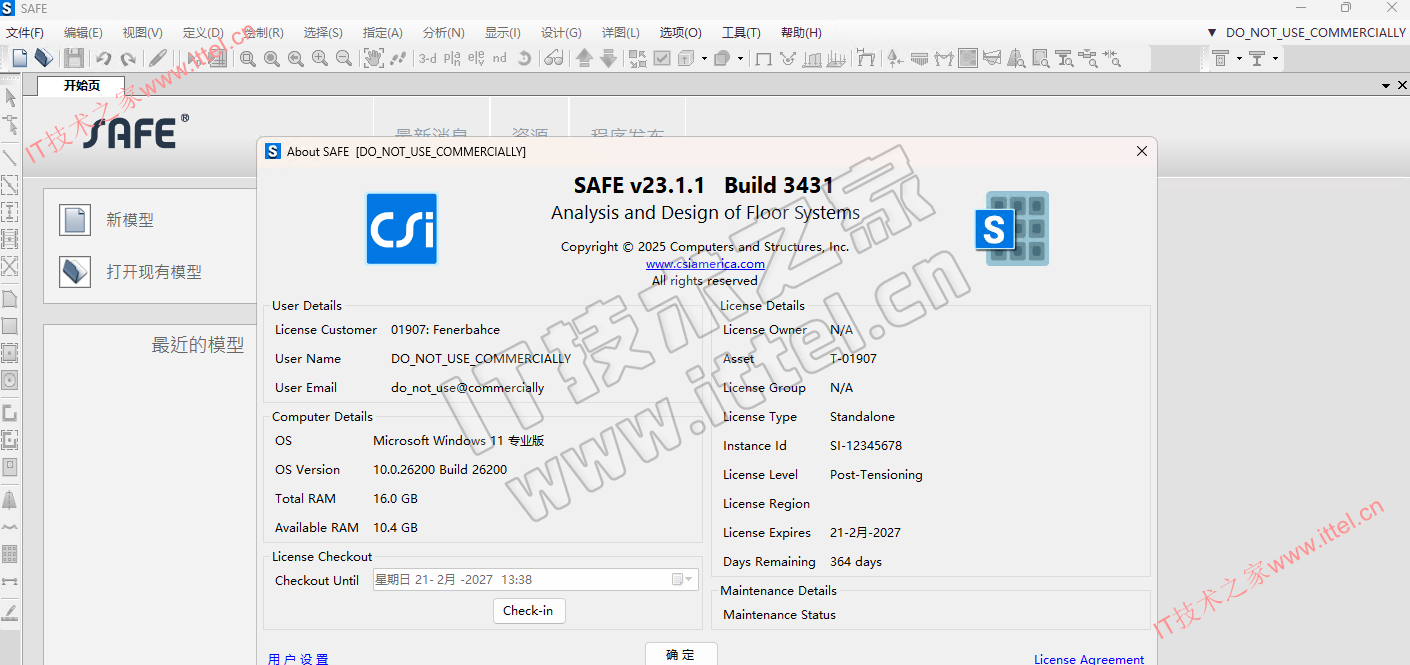Open the 文件(F) menu
This screenshot has height=665, width=1410.
(x=25, y=33)
